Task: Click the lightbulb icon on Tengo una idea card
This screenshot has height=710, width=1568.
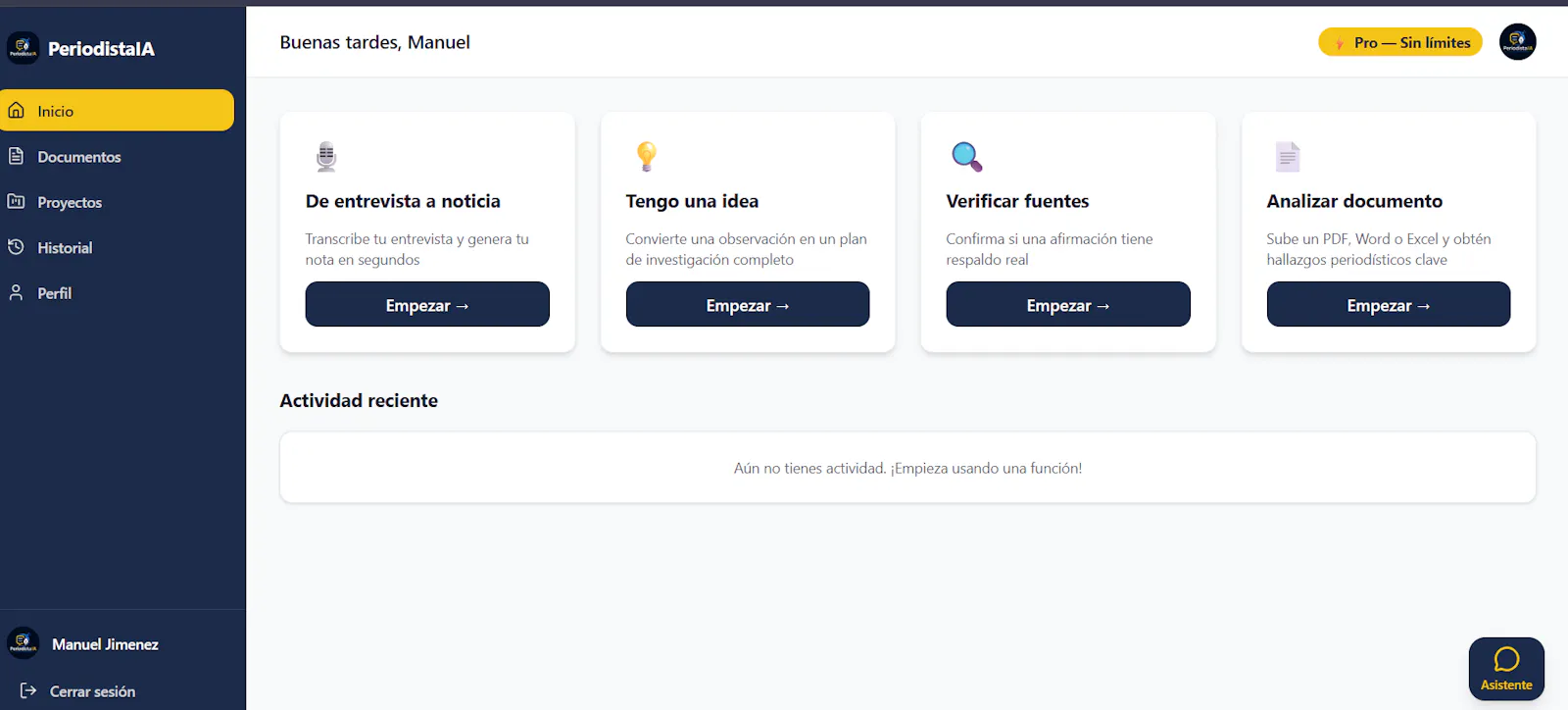Action: click(646, 156)
